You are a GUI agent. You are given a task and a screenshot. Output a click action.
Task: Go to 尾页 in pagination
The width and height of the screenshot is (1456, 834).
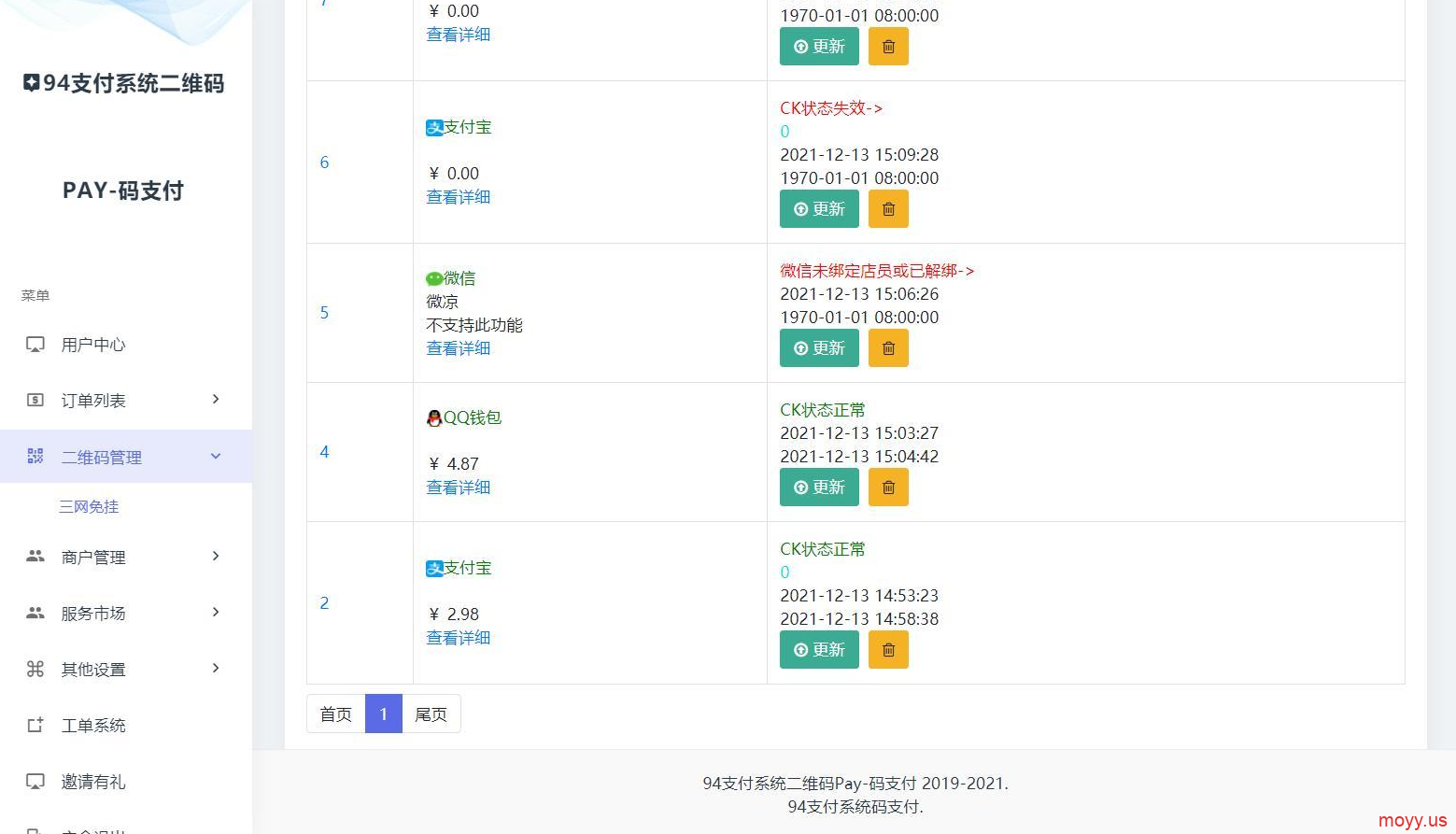point(431,714)
